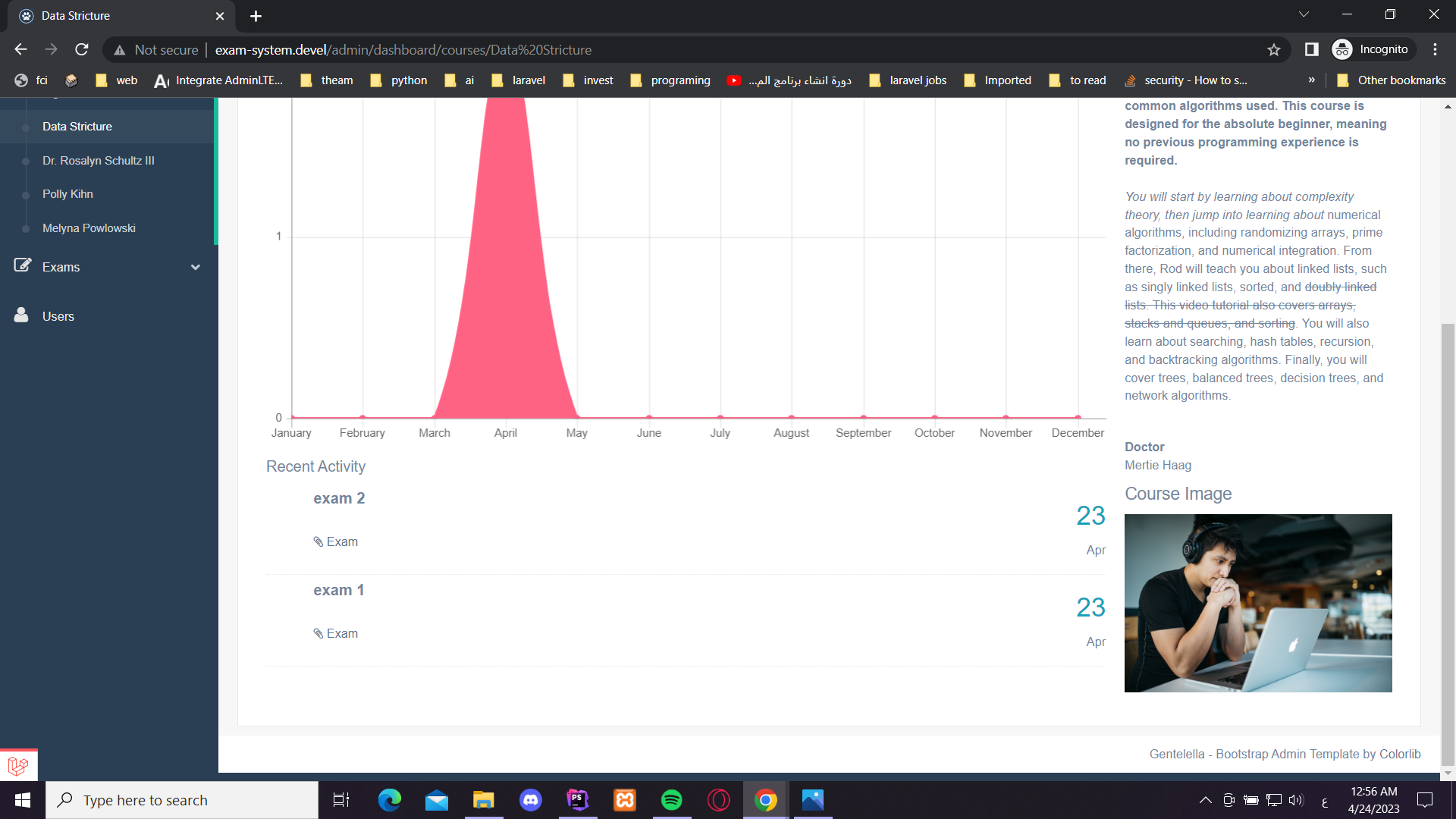Click the Integrate AdminLTE bookmark

click(218, 80)
